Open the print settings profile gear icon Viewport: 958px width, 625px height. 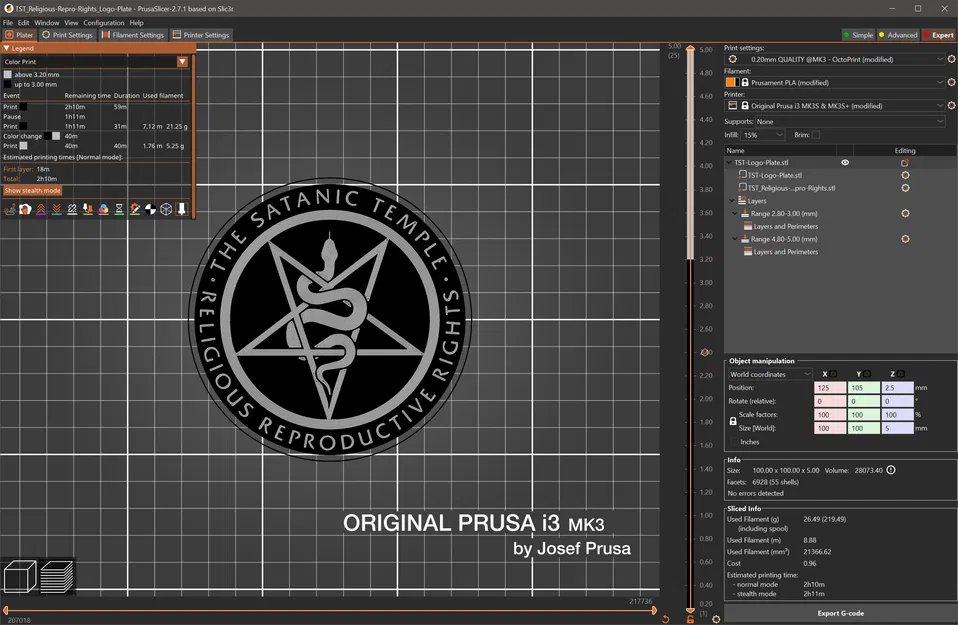(x=952, y=59)
